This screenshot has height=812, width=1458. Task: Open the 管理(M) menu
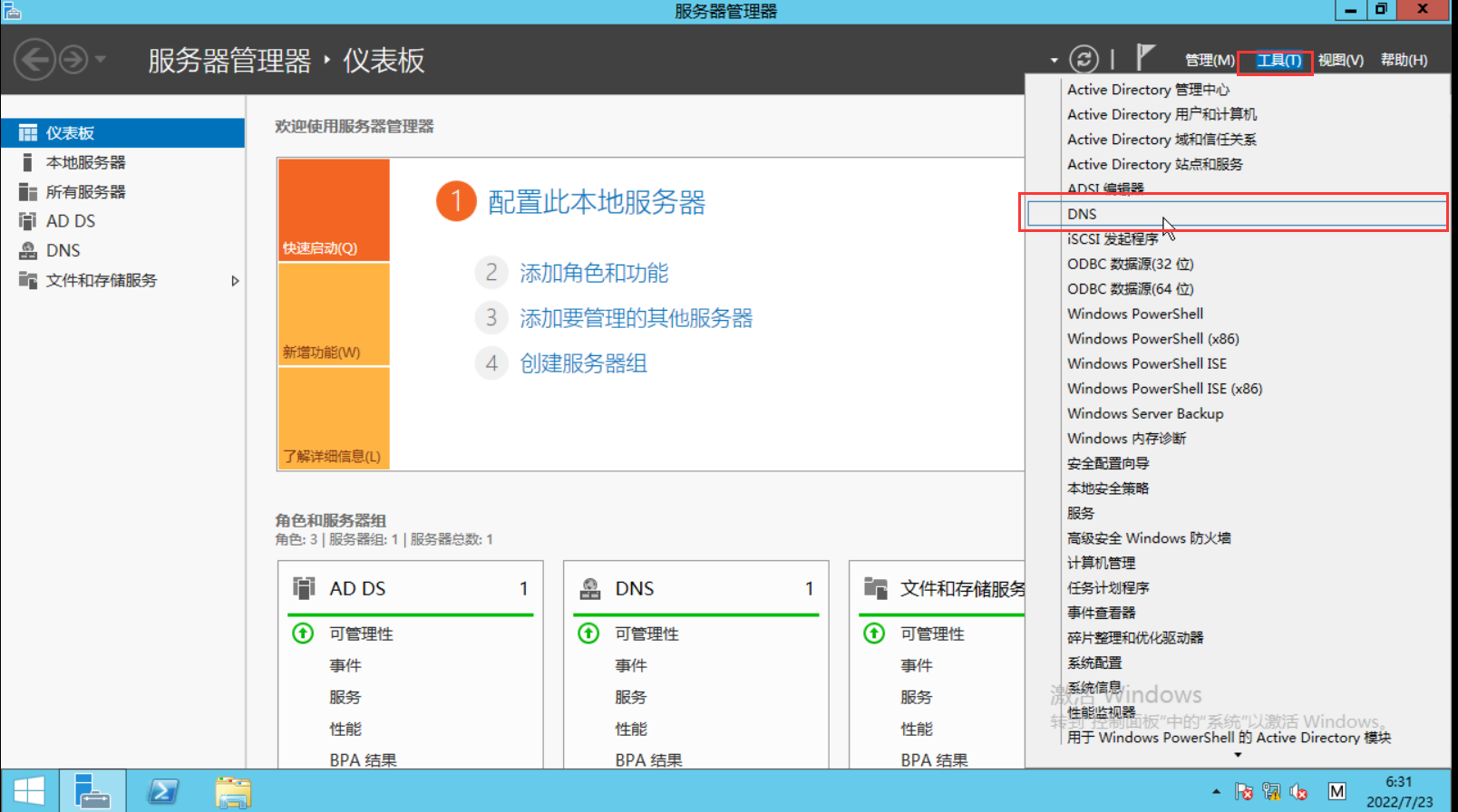tap(1210, 60)
